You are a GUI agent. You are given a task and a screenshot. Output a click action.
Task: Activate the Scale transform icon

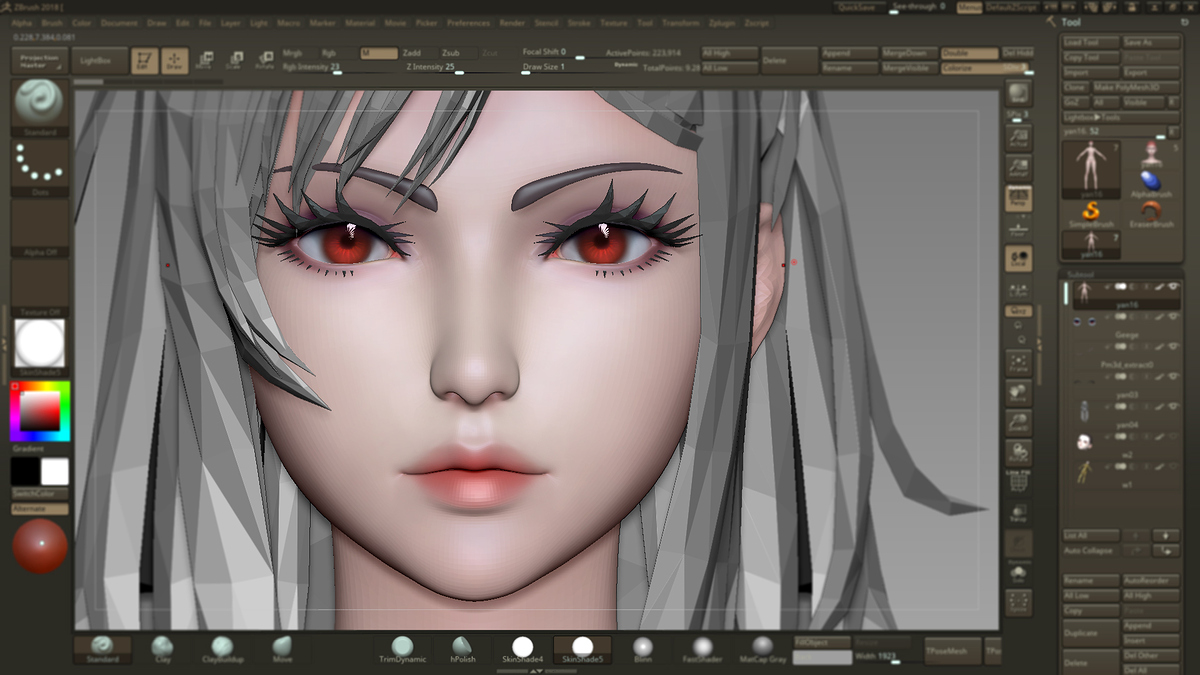coord(234,61)
